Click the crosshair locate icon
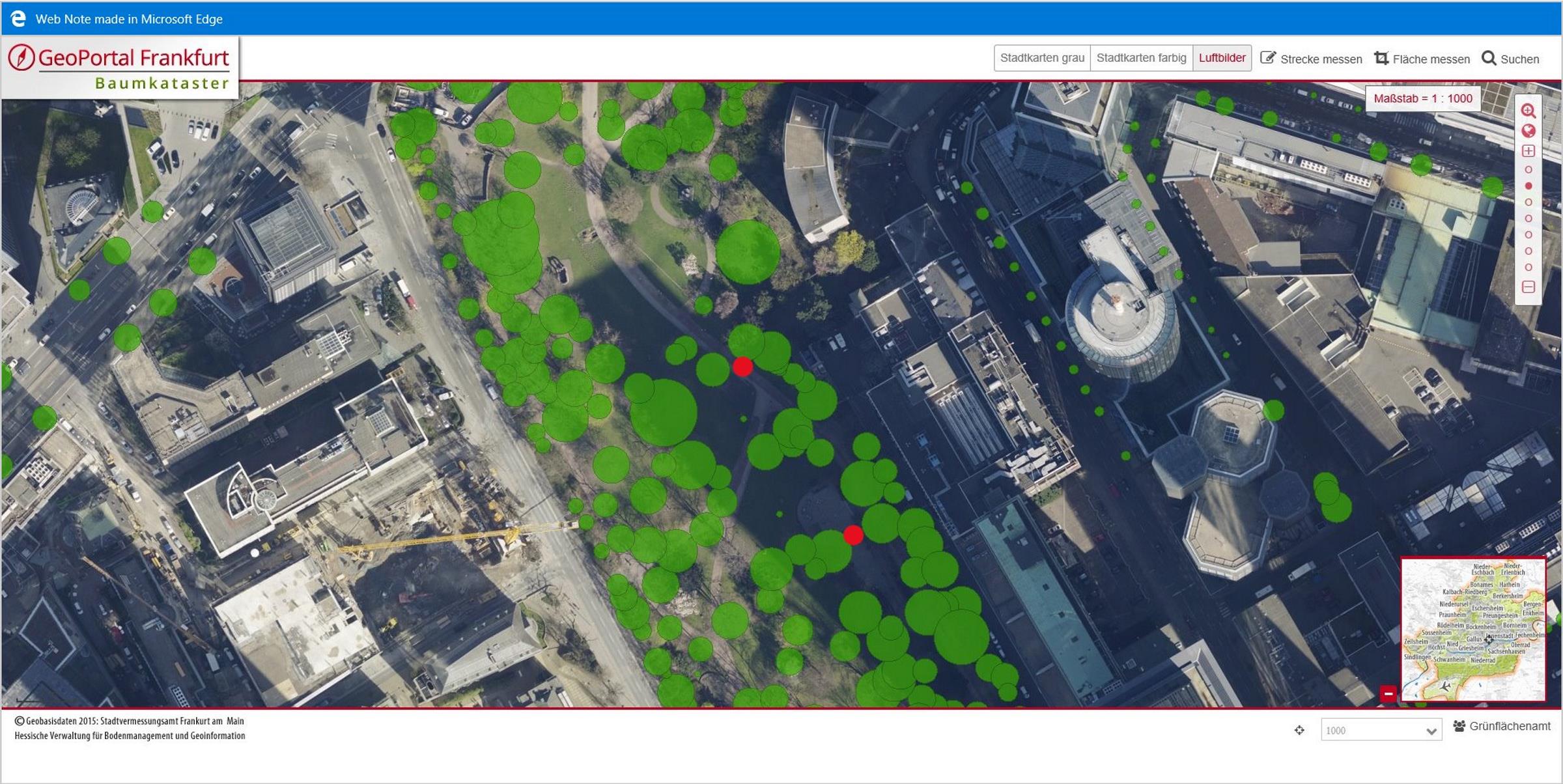Screen dimensions: 1563x784 point(1299,730)
